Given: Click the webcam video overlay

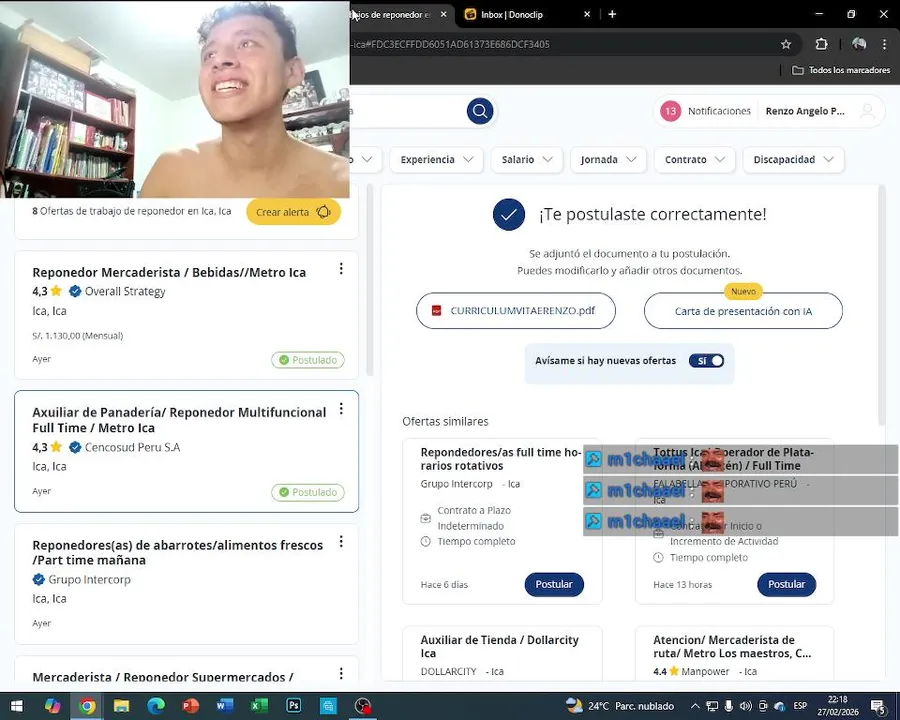Looking at the screenshot, I should (x=174, y=99).
